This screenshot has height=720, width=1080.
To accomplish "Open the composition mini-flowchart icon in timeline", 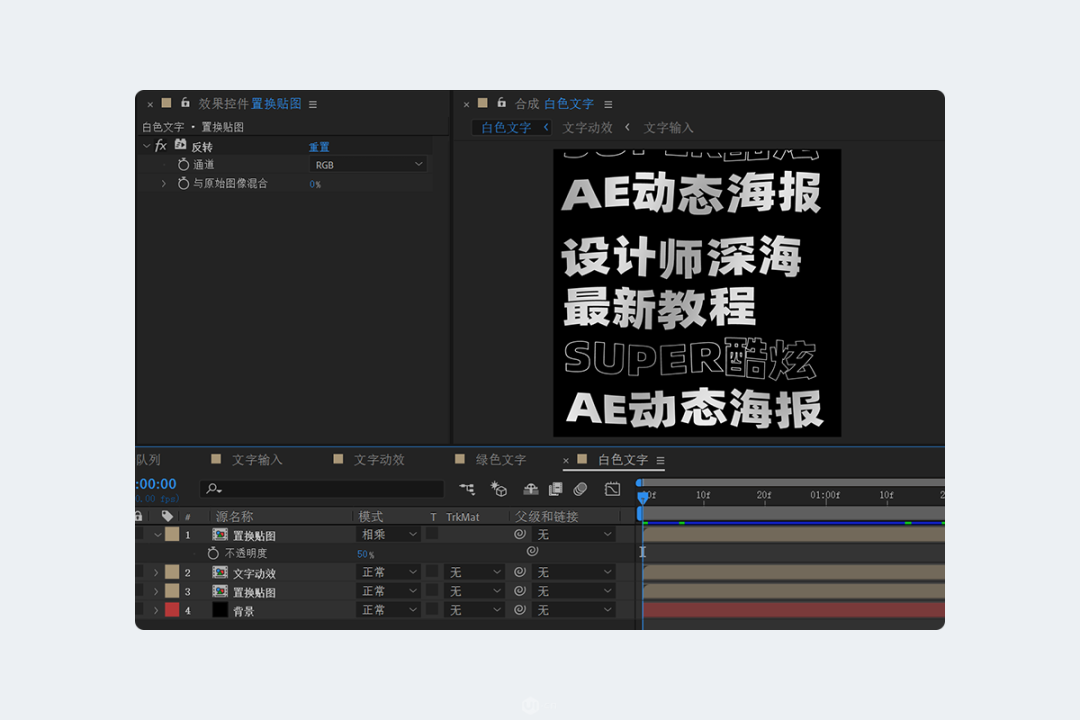I will click(467, 489).
